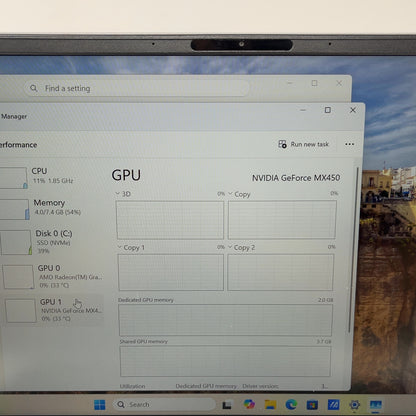The width and height of the screenshot is (416, 416).
Task: Close the Settings window behind Task Manager
Action: (339, 83)
